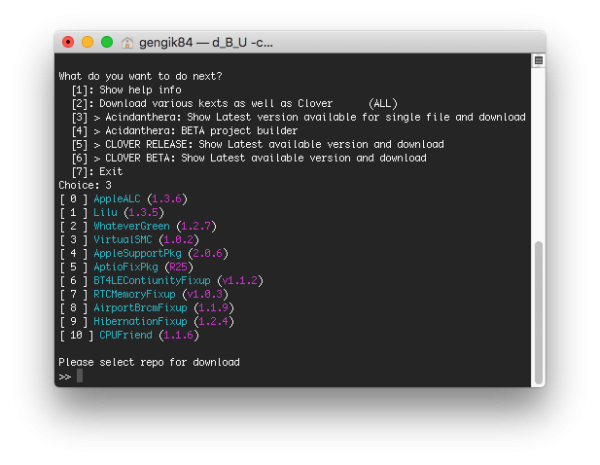Close the terminal window with red button

[x=68, y=43]
